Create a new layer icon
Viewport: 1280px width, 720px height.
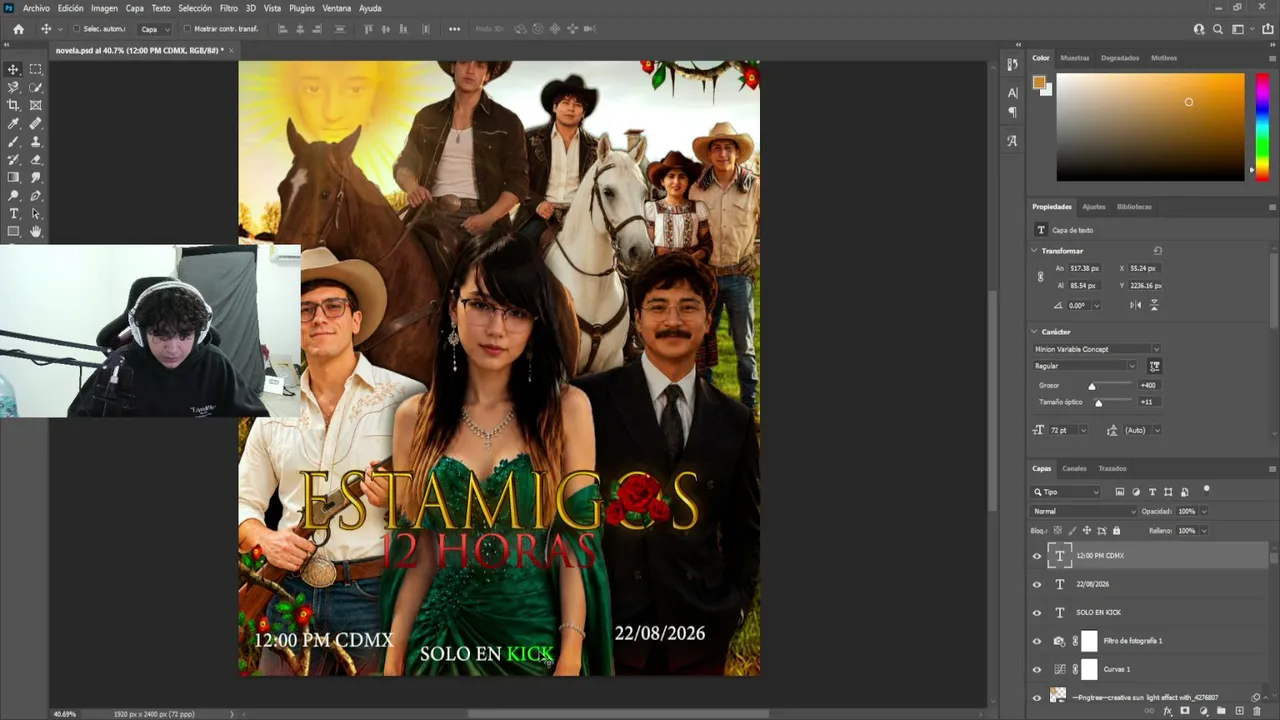point(1239,711)
